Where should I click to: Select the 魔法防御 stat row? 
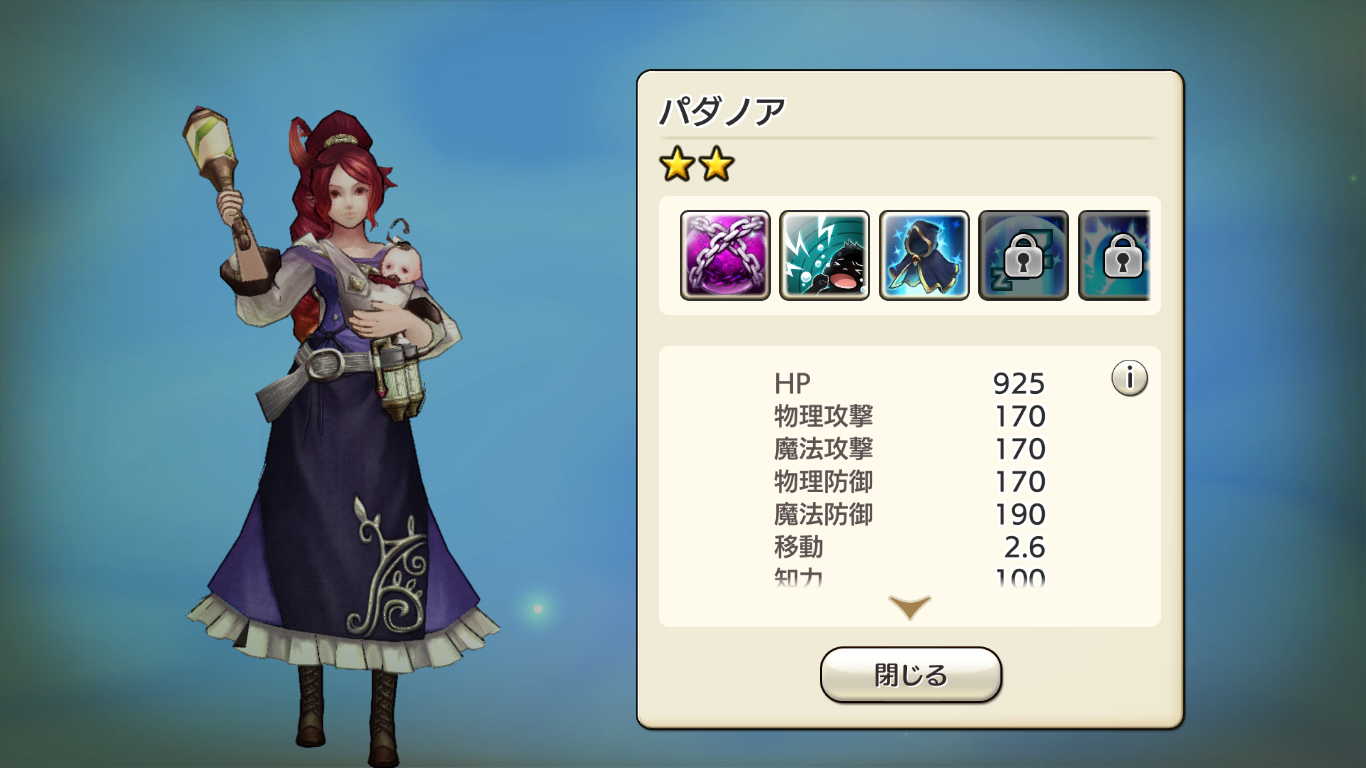tap(909, 515)
